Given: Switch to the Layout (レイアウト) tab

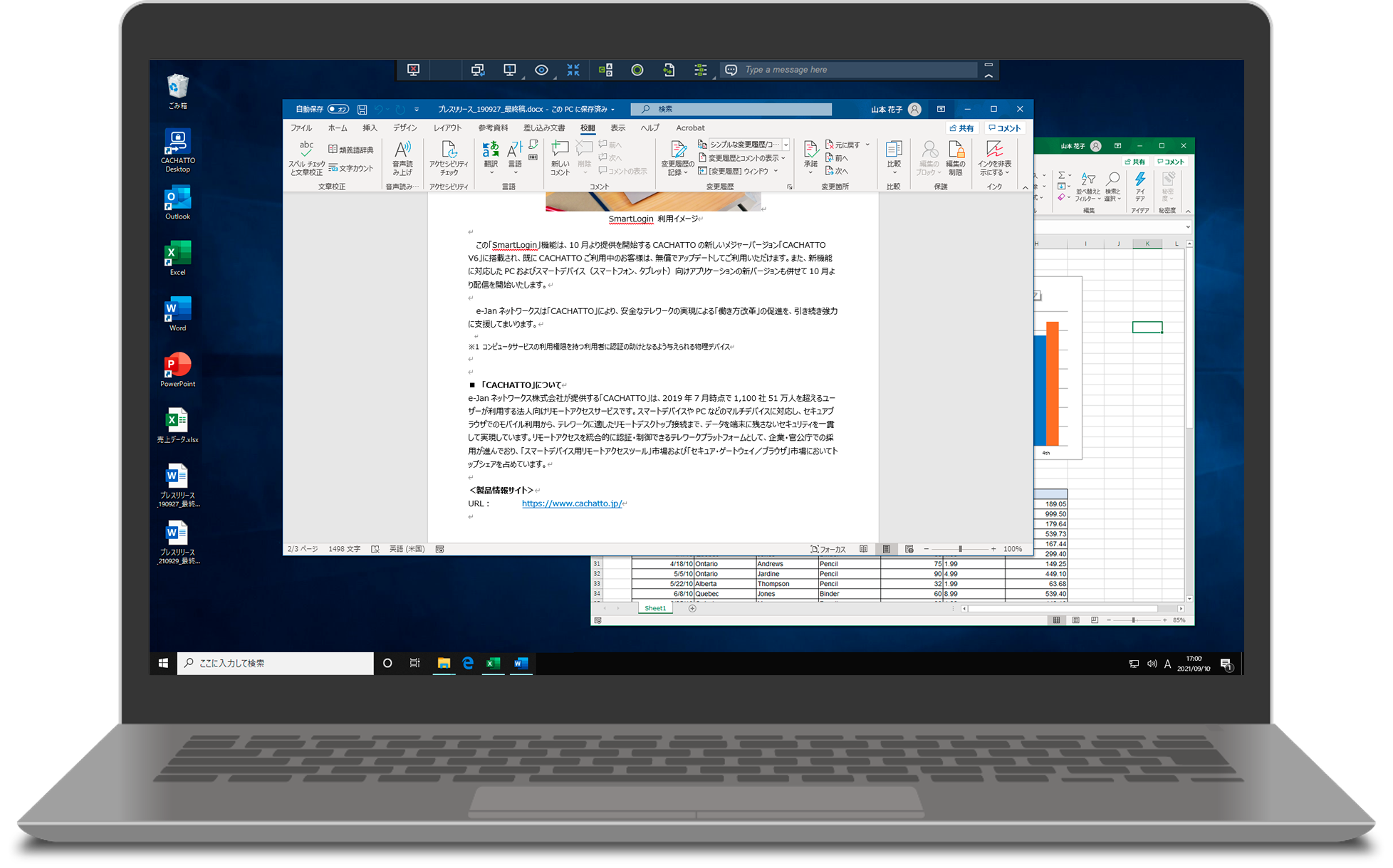Looking at the screenshot, I should click(x=447, y=128).
